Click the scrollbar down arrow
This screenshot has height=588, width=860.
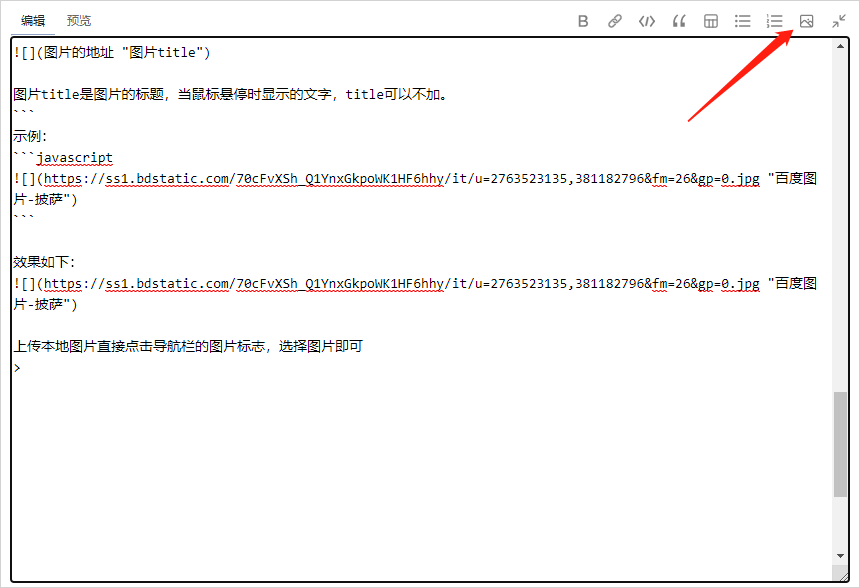(x=840, y=556)
